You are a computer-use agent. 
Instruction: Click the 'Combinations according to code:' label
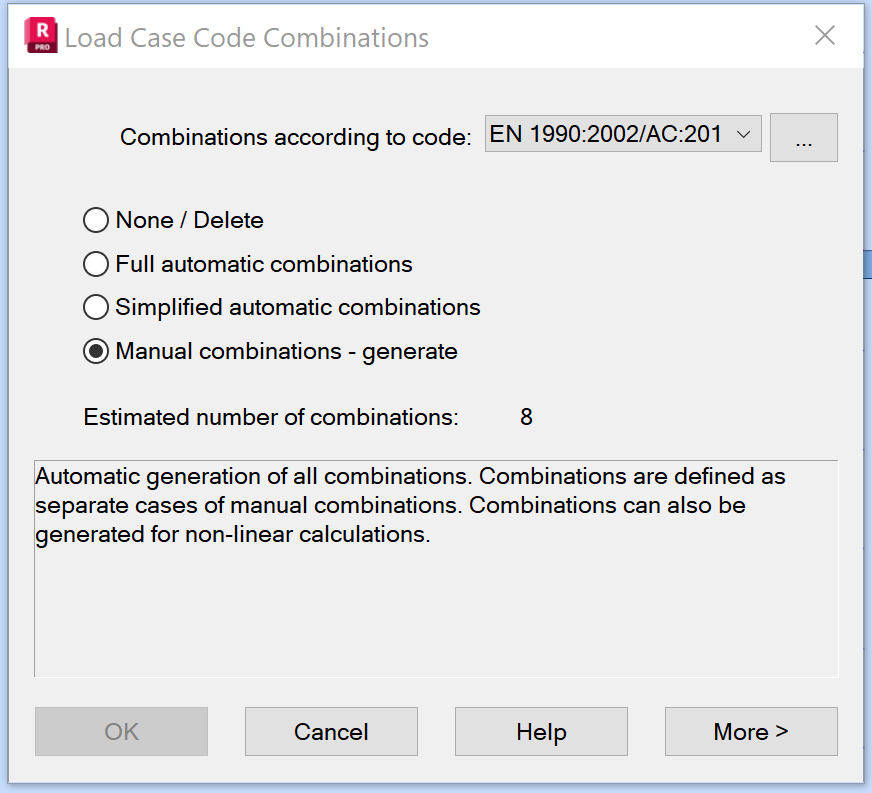tap(295, 138)
